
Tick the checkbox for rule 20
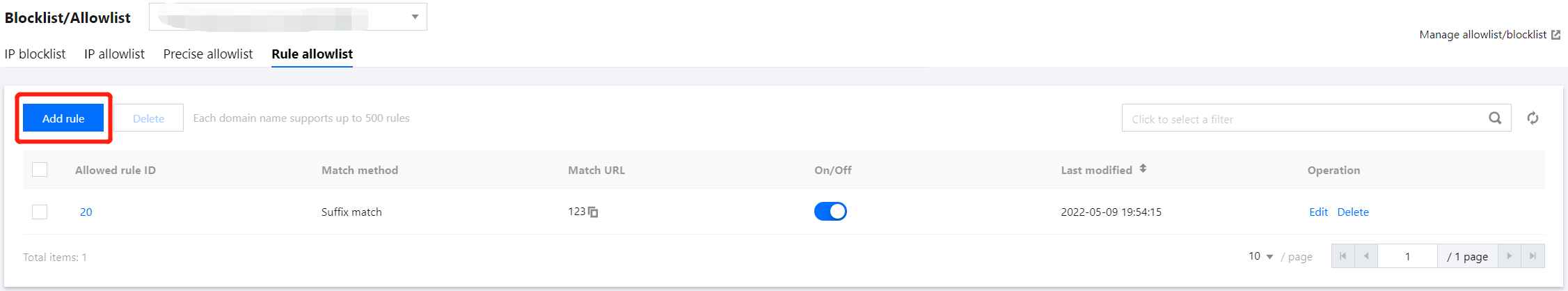point(40,212)
